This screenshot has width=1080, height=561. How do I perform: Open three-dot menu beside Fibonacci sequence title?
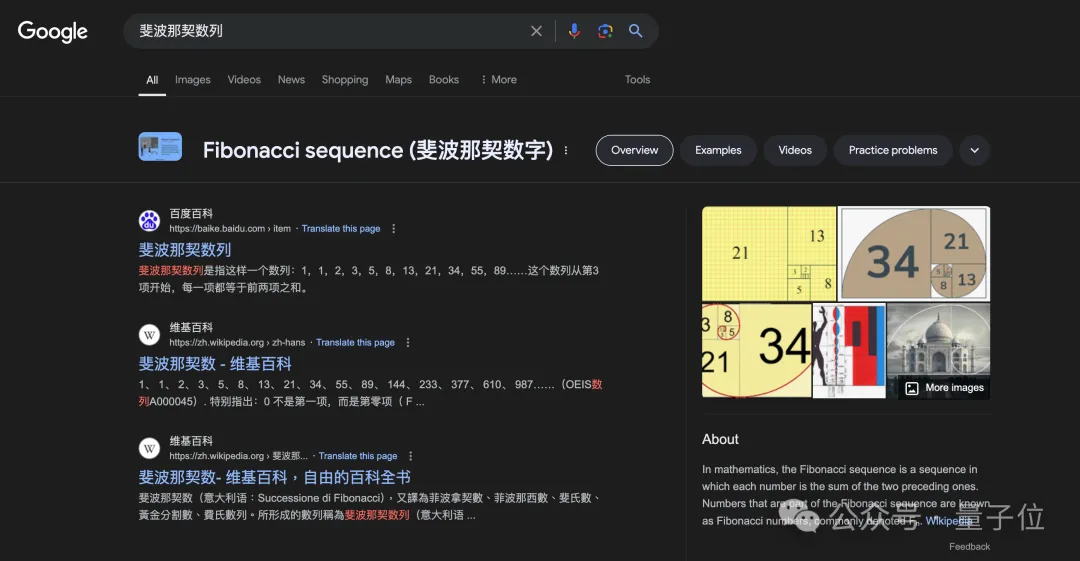tap(566, 150)
